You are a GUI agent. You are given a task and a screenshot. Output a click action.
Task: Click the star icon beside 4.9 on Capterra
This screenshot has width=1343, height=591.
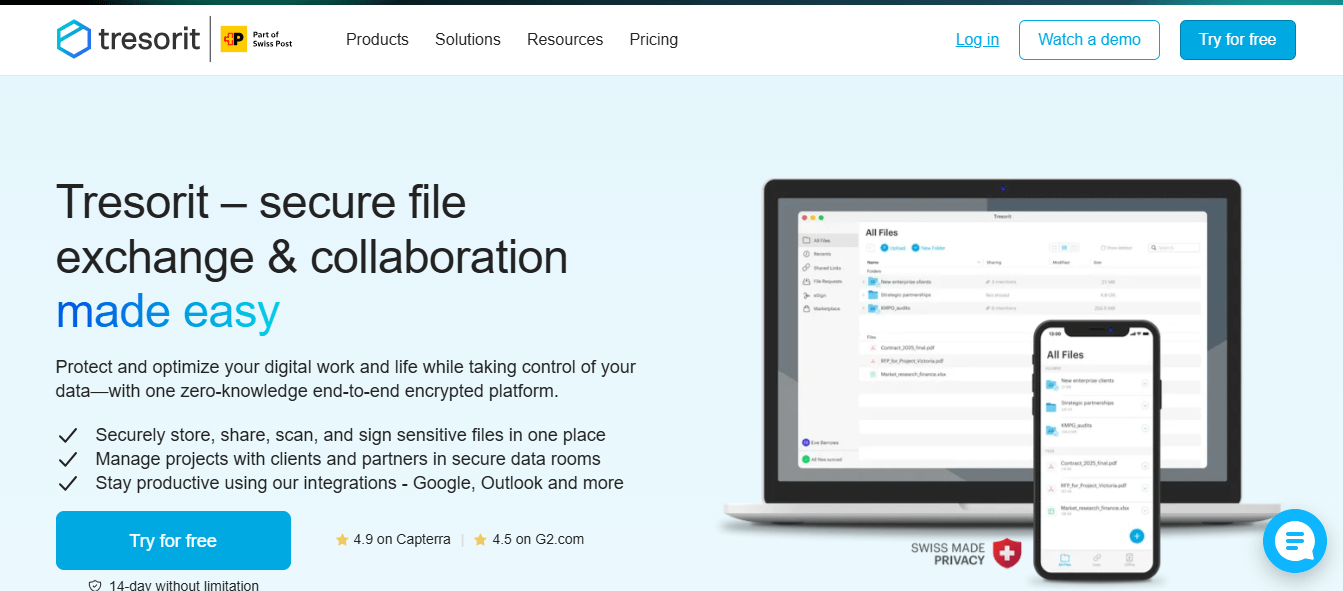pos(342,540)
